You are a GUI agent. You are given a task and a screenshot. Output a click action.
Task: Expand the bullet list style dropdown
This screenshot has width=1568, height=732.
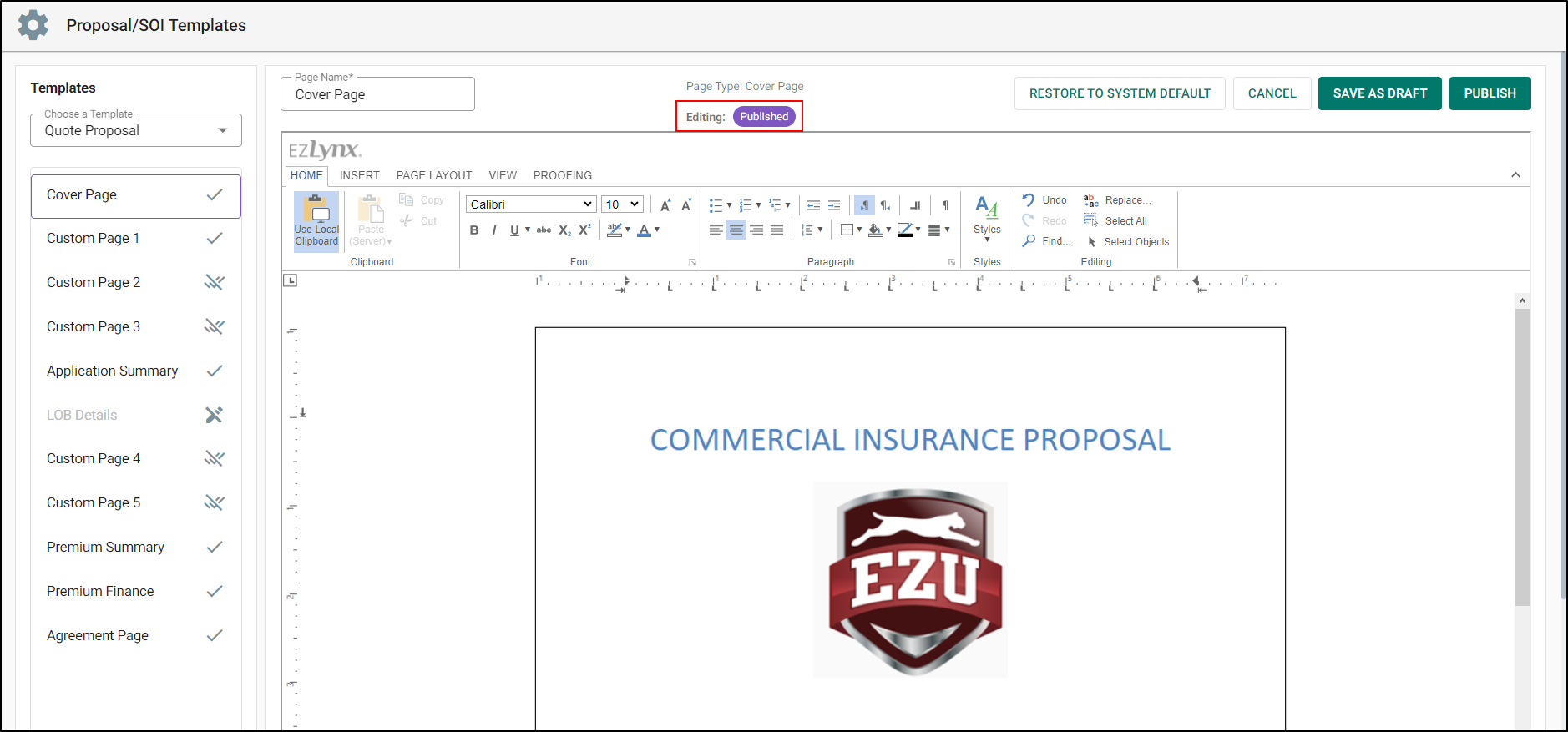point(729,205)
